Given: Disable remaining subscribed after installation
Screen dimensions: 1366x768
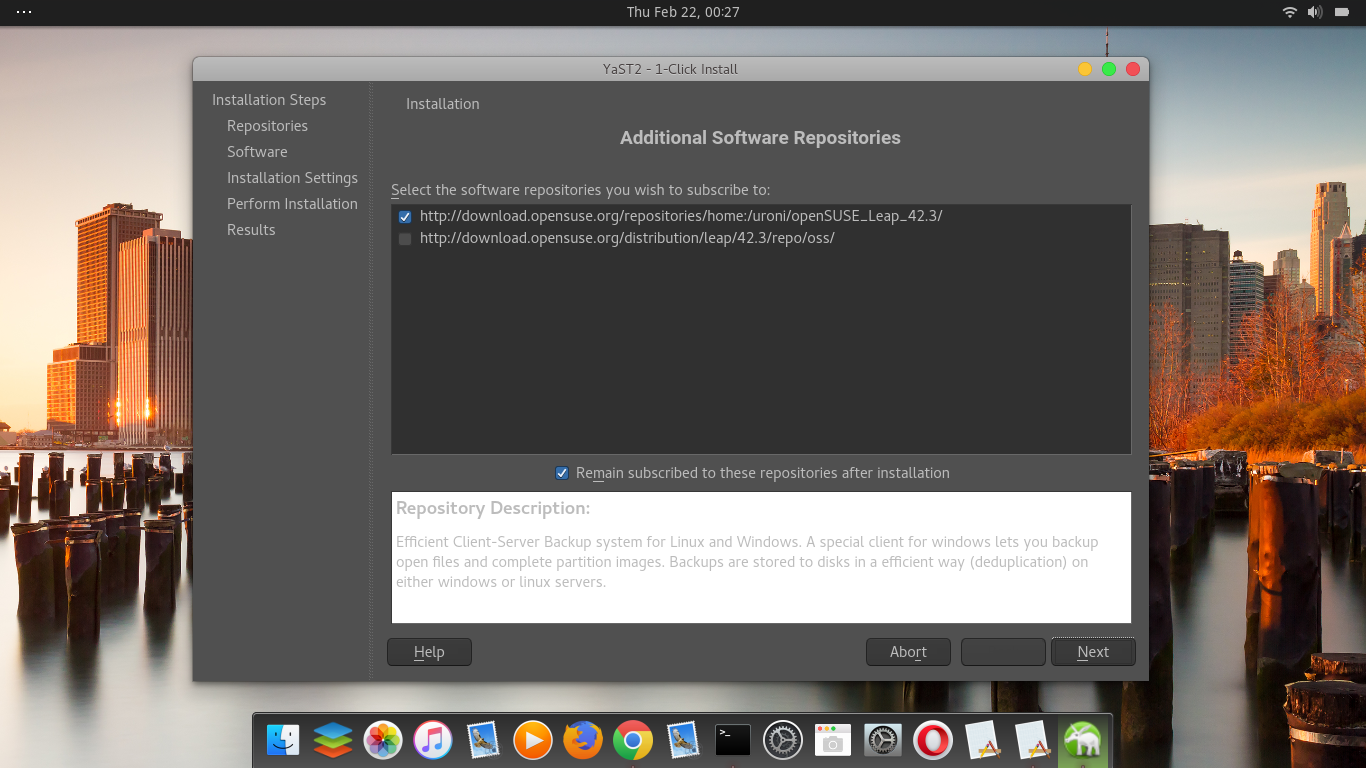Looking at the screenshot, I should 562,472.
